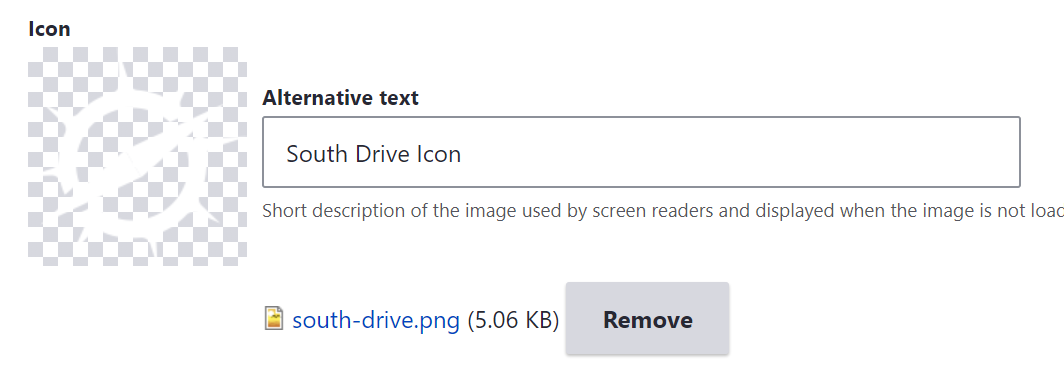Click the Icon section heading label
This screenshot has height=381, width=1064.
[x=50, y=29]
